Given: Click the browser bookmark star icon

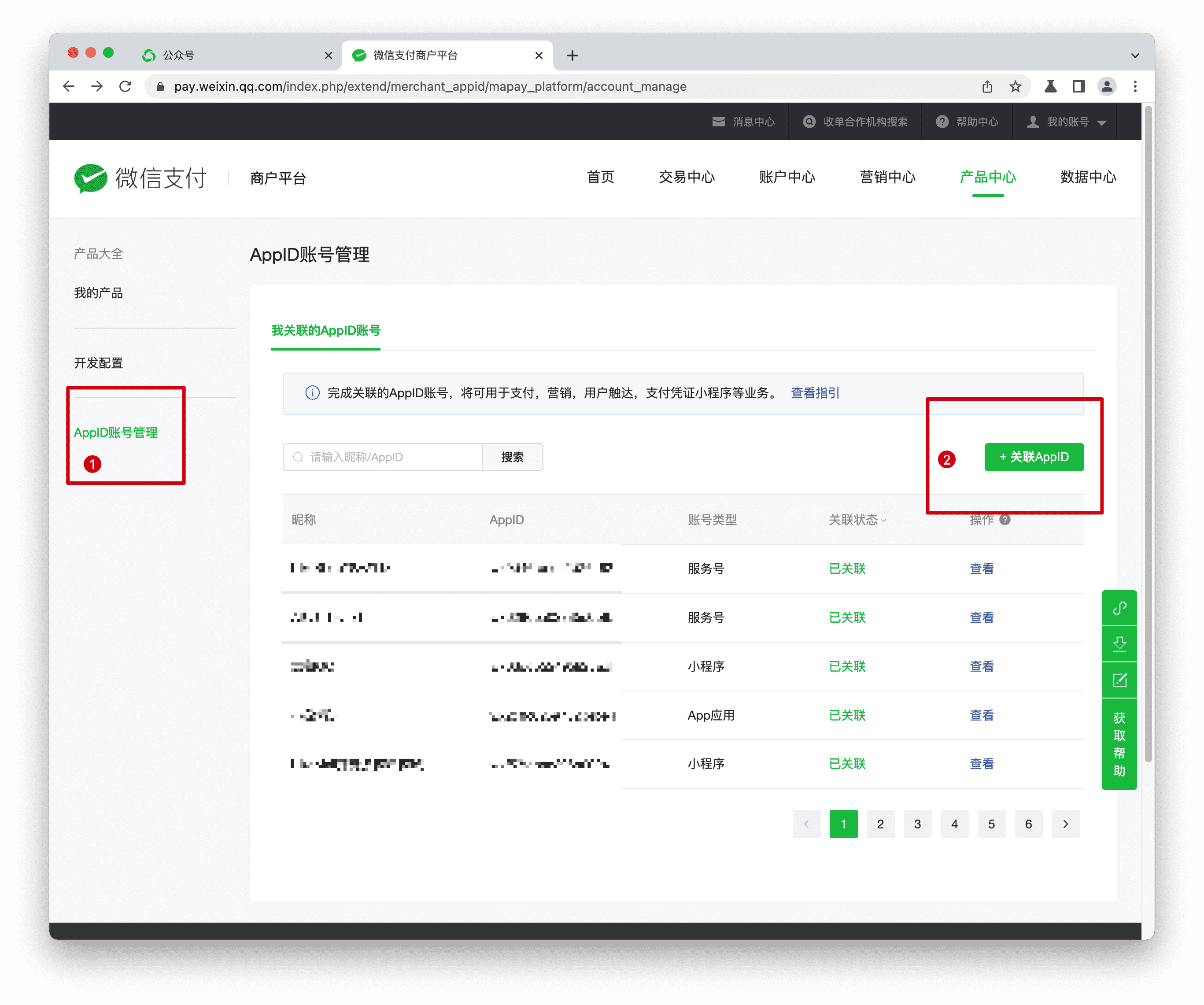Looking at the screenshot, I should 1015,86.
